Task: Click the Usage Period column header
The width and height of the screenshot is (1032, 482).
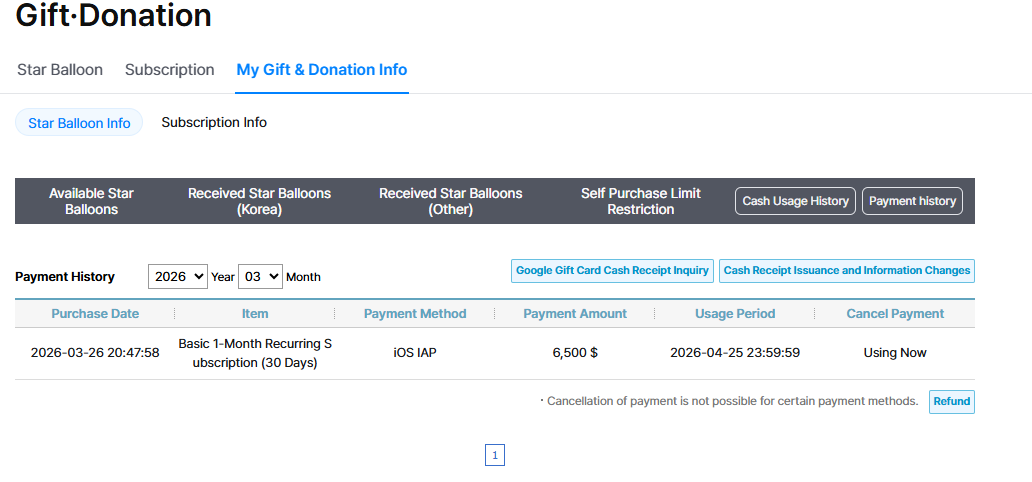Action: click(x=735, y=314)
